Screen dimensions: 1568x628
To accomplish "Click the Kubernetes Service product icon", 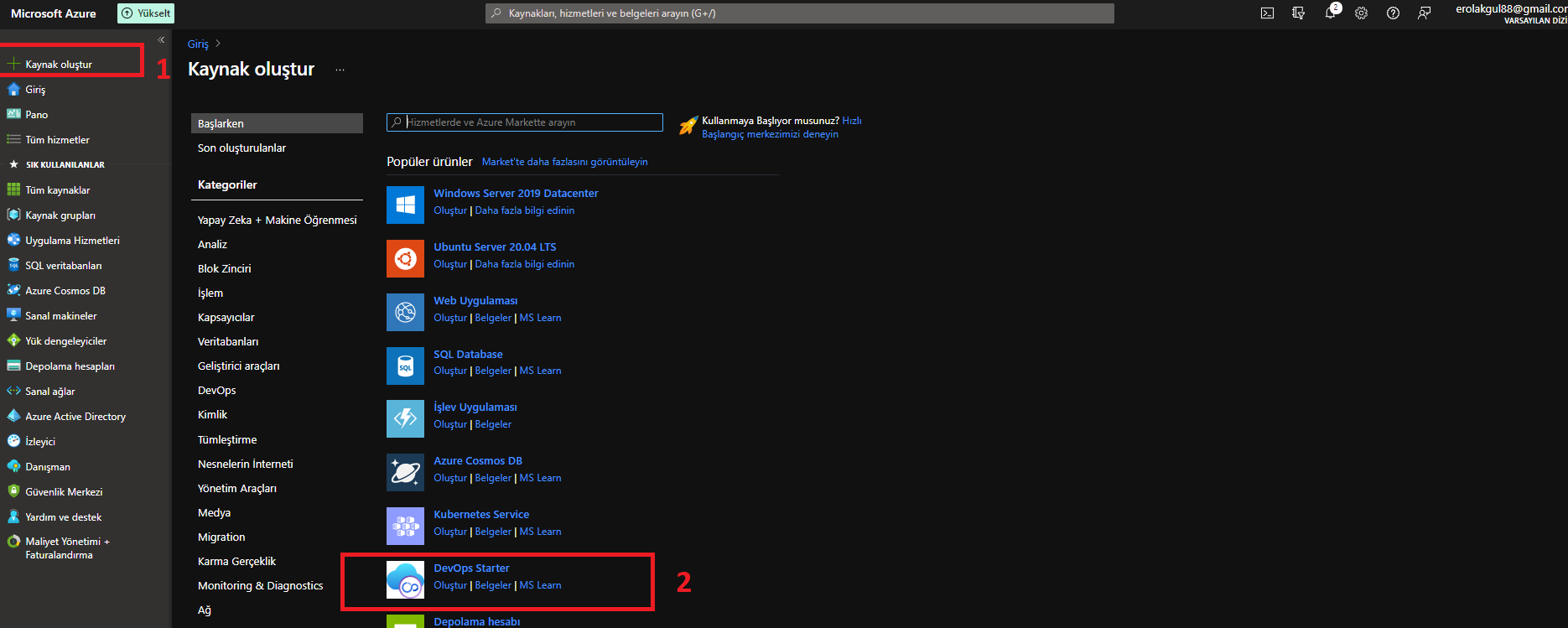I will [x=405, y=526].
